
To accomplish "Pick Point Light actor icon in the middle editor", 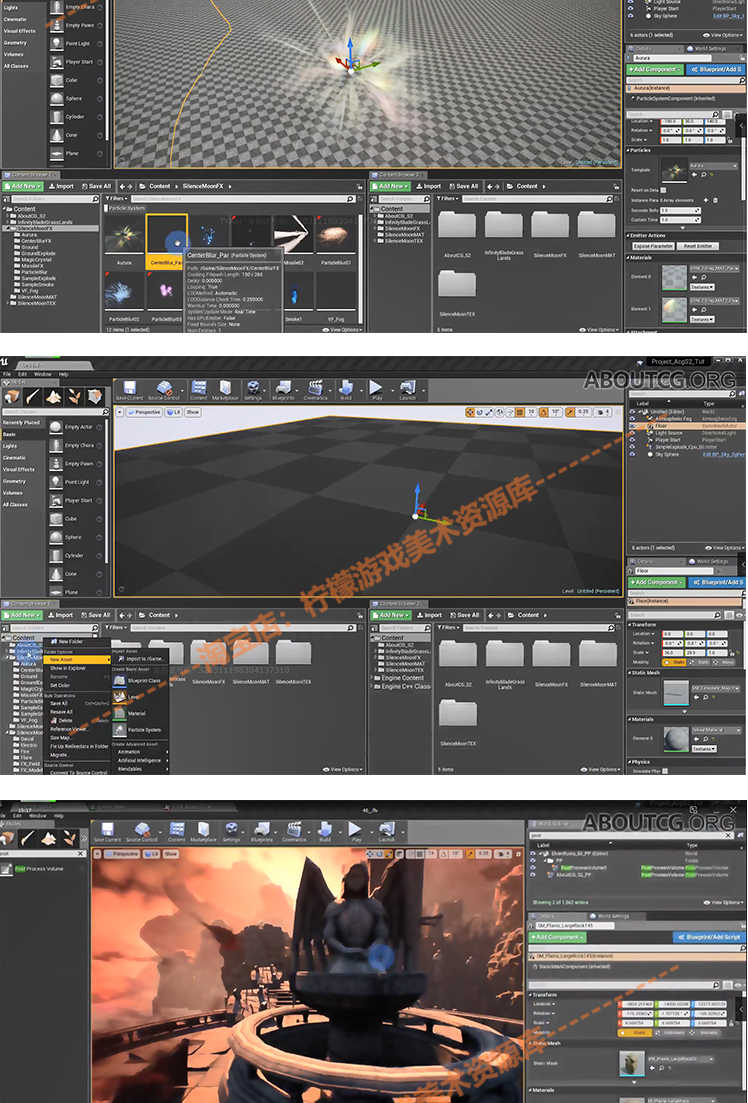I will point(56,482).
